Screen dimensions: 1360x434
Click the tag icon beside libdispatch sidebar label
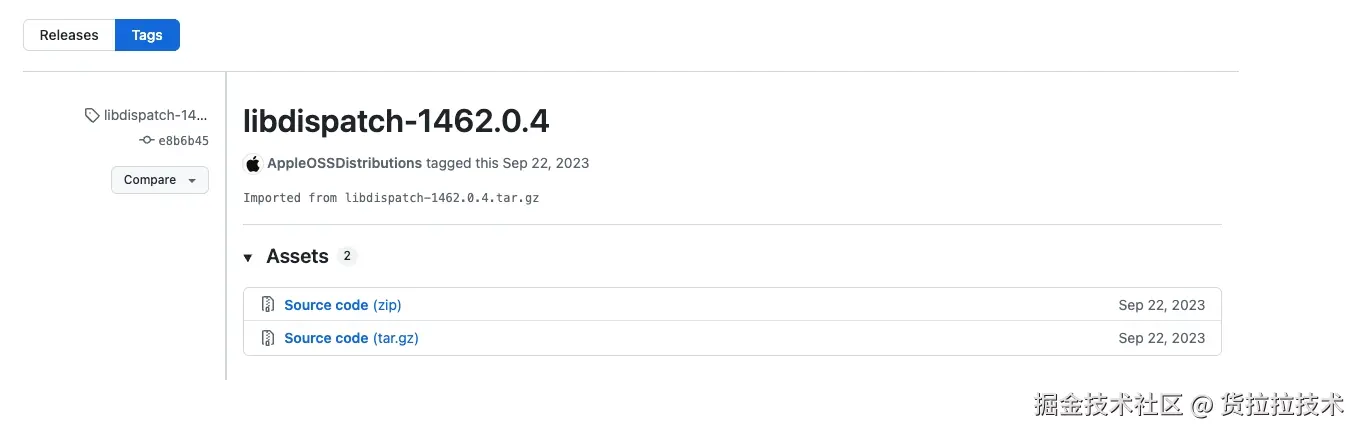coord(92,116)
